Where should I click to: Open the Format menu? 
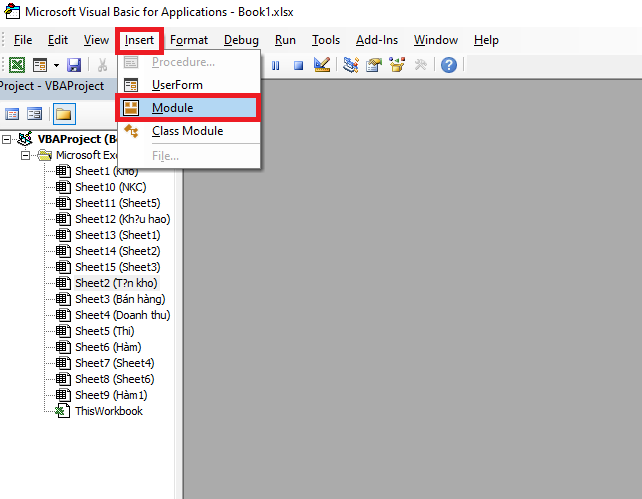[189, 40]
